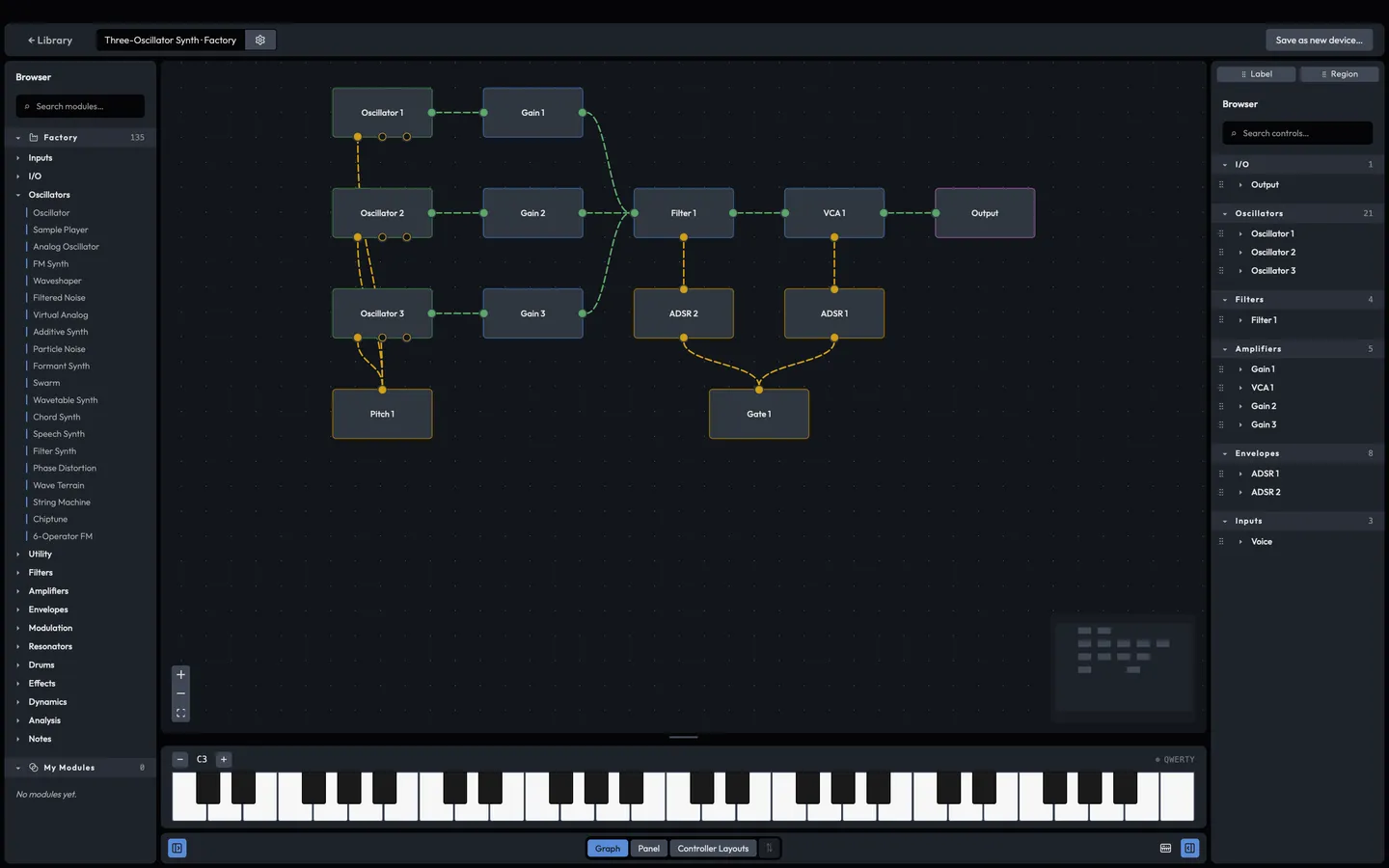
Task: Click VCA 1 output port
Action: pyautogui.click(x=884, y=213)
